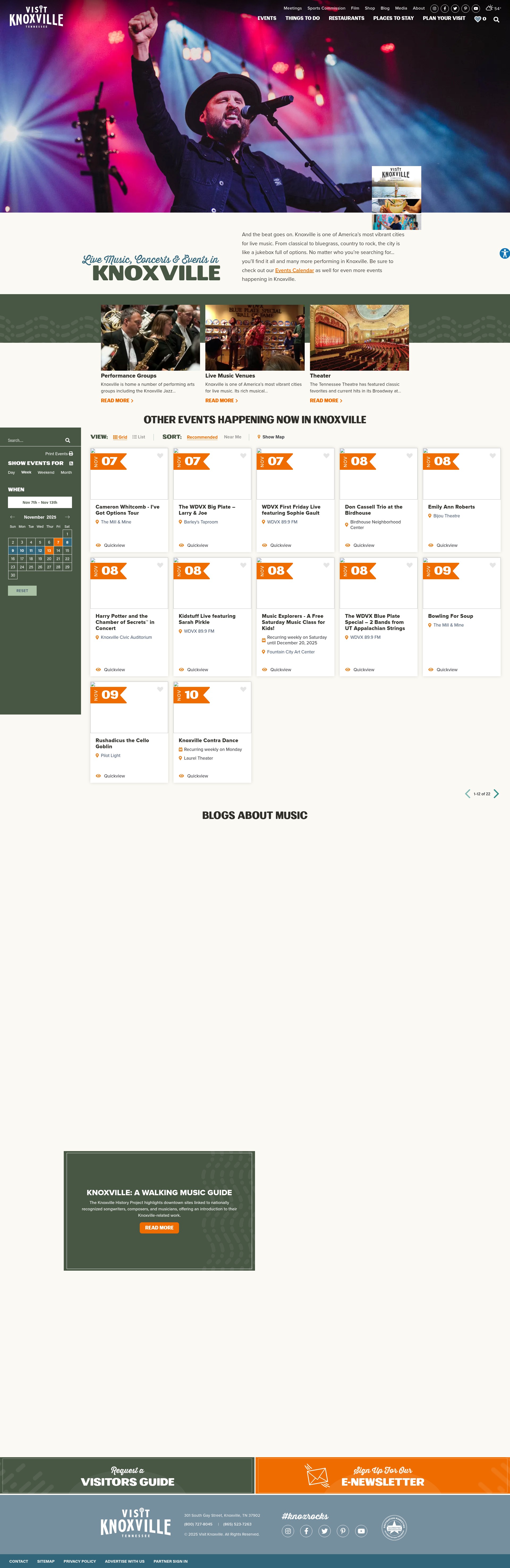510x1568 pixels.
Task: Open the accessibility widget icon
Action: tap(504, 253)
